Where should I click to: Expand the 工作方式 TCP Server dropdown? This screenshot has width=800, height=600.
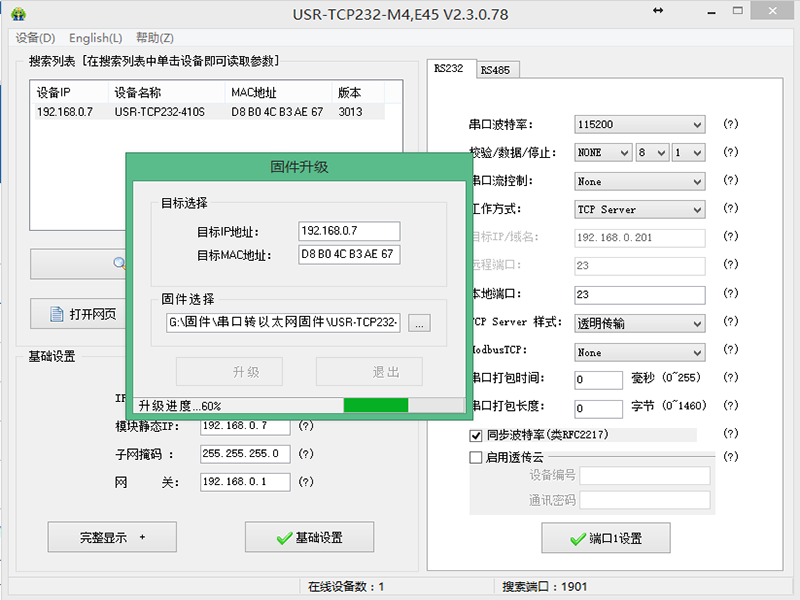[640, 210]
